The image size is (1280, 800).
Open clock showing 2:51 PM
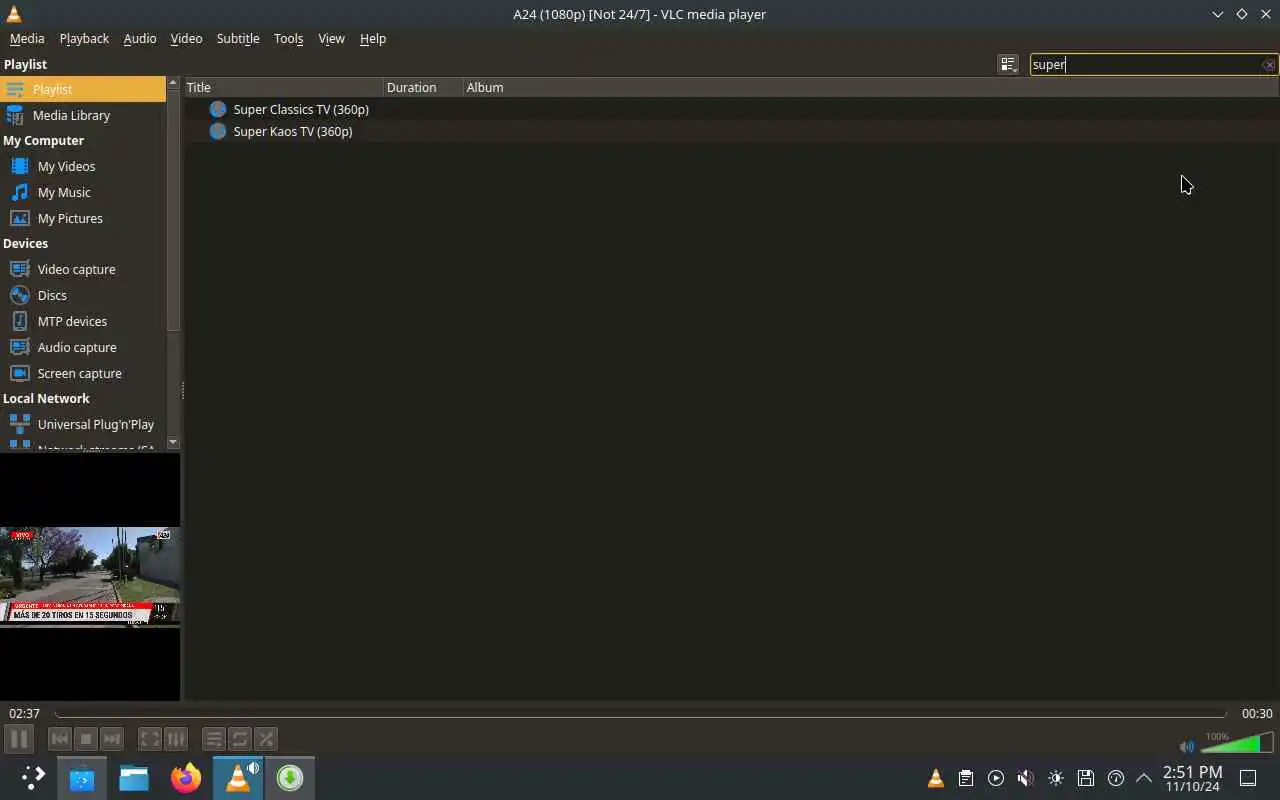coord(1192,778)
